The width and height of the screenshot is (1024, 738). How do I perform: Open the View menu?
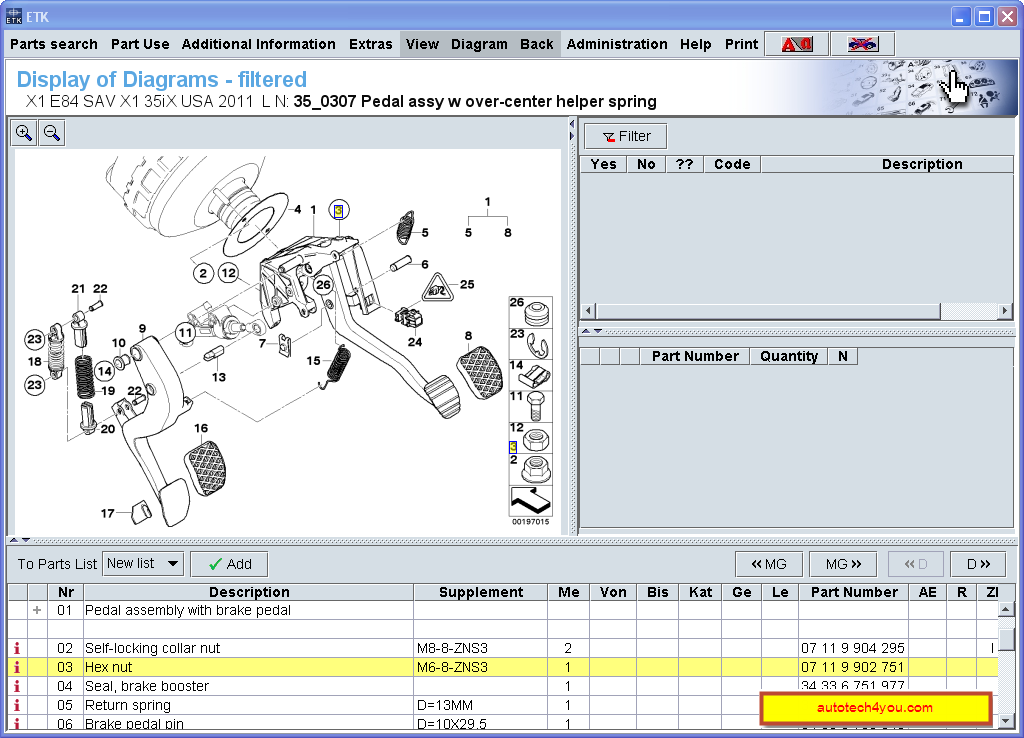(422, 44)
